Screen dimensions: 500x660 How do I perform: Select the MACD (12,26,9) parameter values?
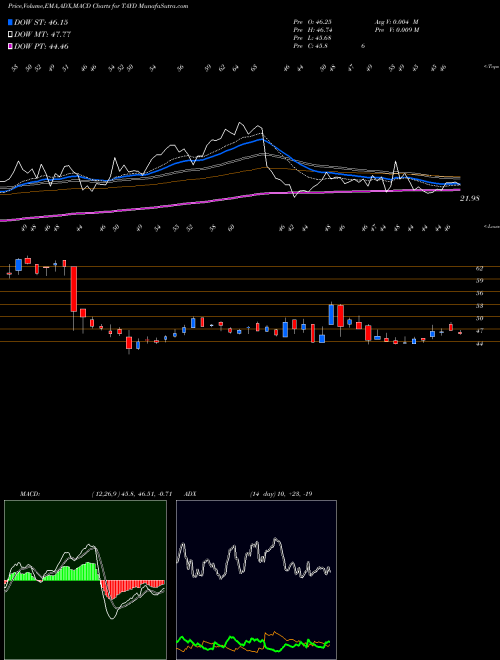point(131,494)
